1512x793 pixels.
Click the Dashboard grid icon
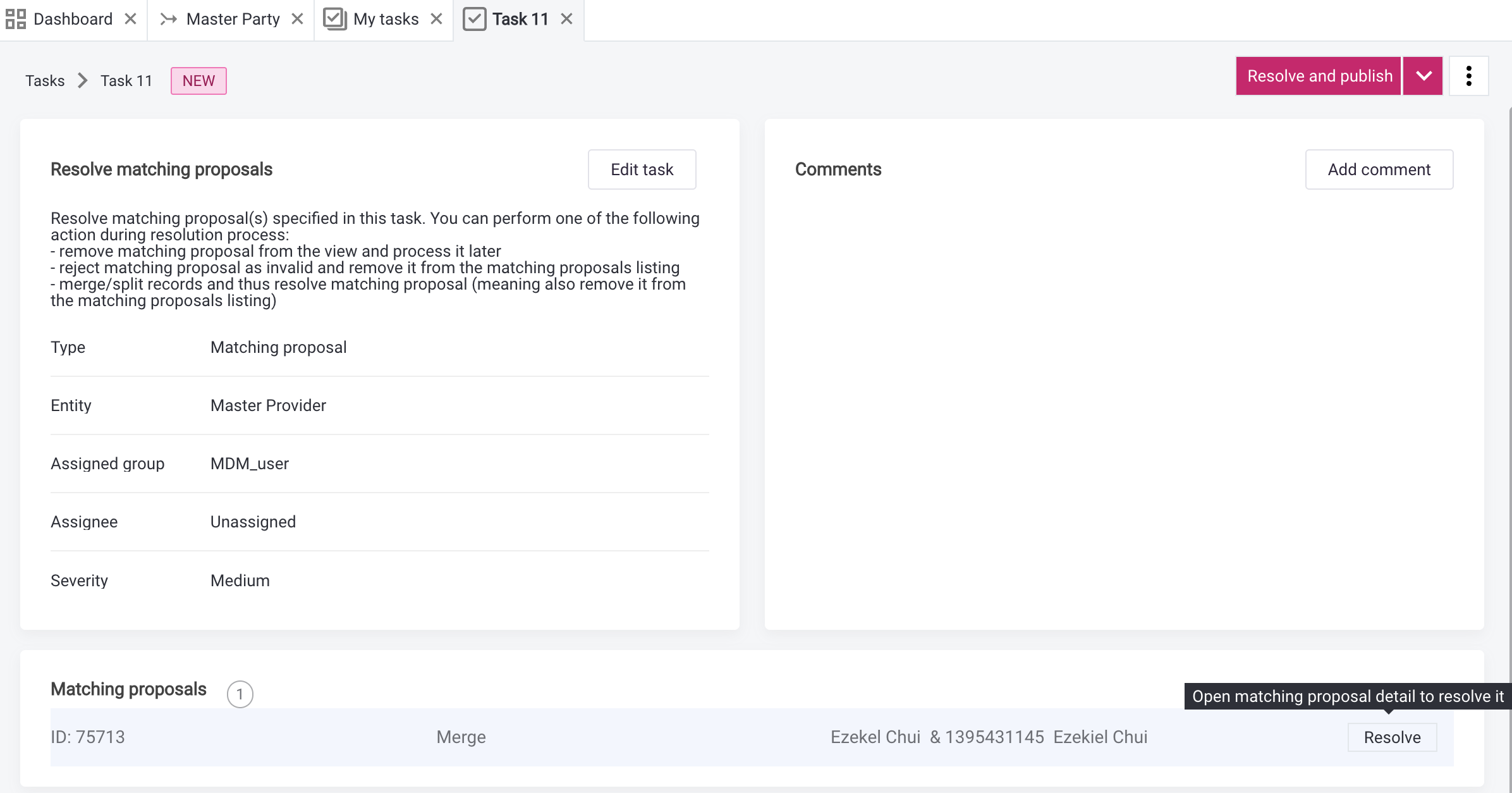[16, 19]
